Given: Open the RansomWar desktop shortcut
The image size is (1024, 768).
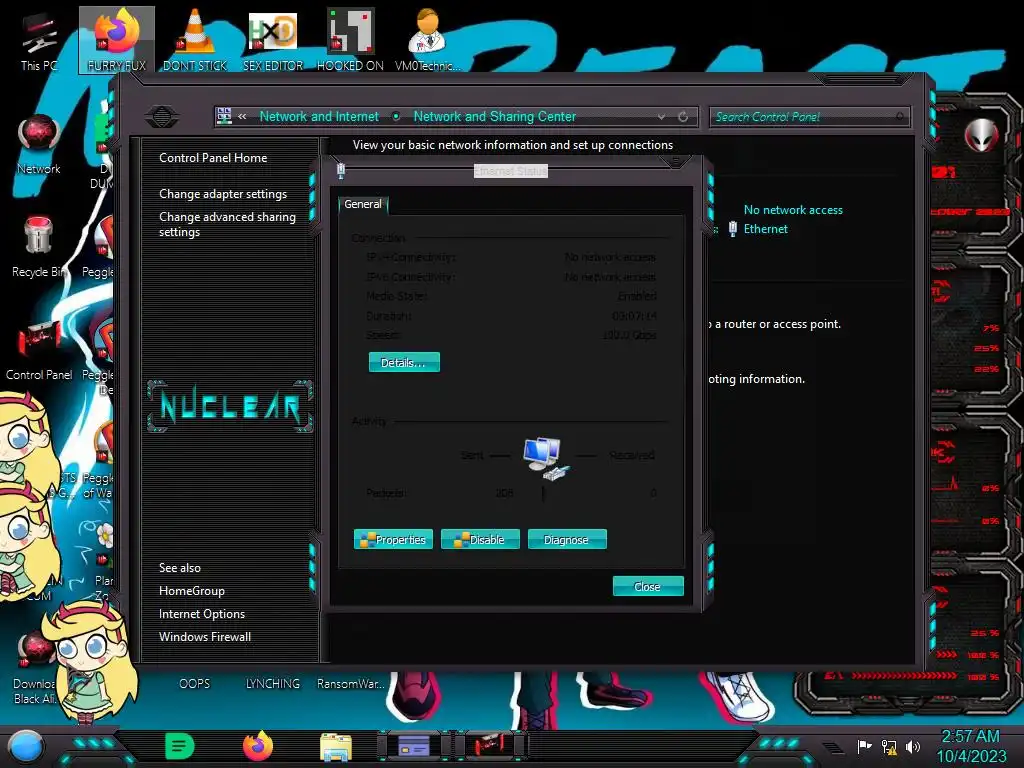Looking at the screenshot, I should point(351,683).
